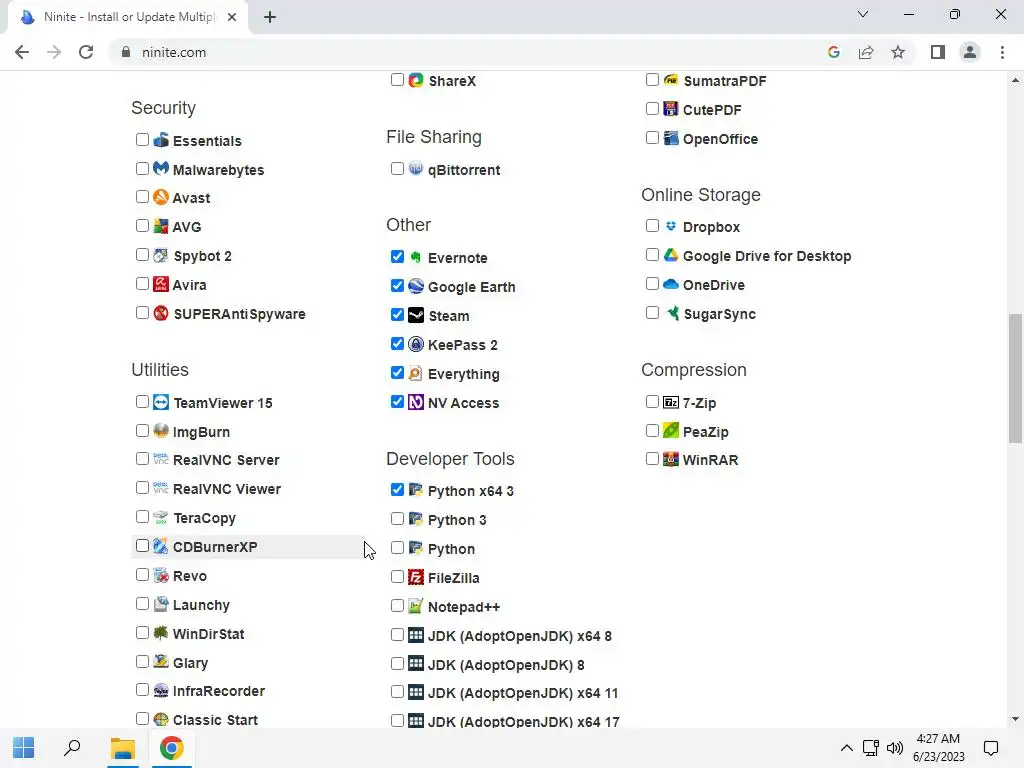Switch to the Ninite browser tab
Screen dimensions: 1024x768
[x=127, y=17]
